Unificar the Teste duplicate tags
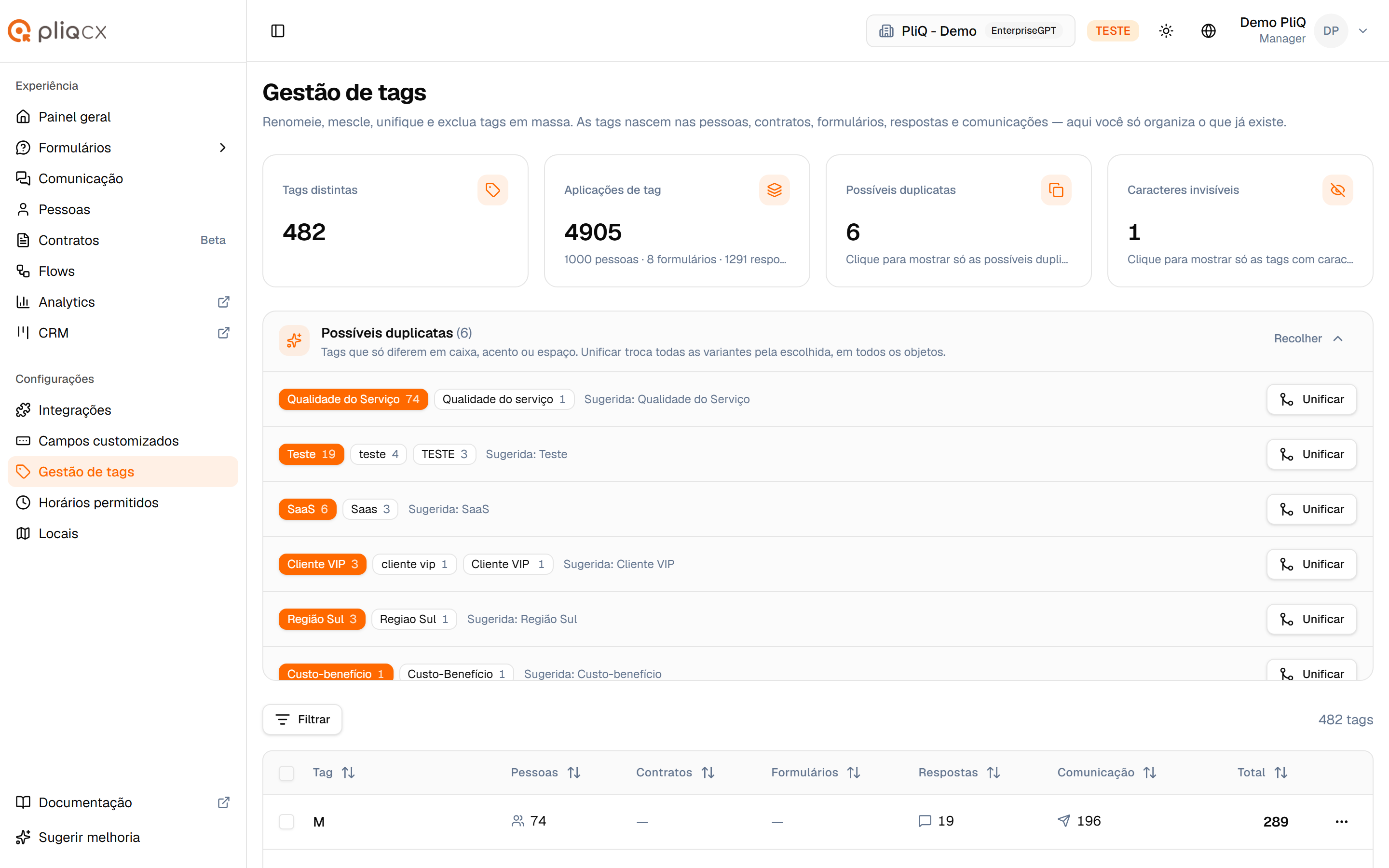 click(x=1311, y=454)
